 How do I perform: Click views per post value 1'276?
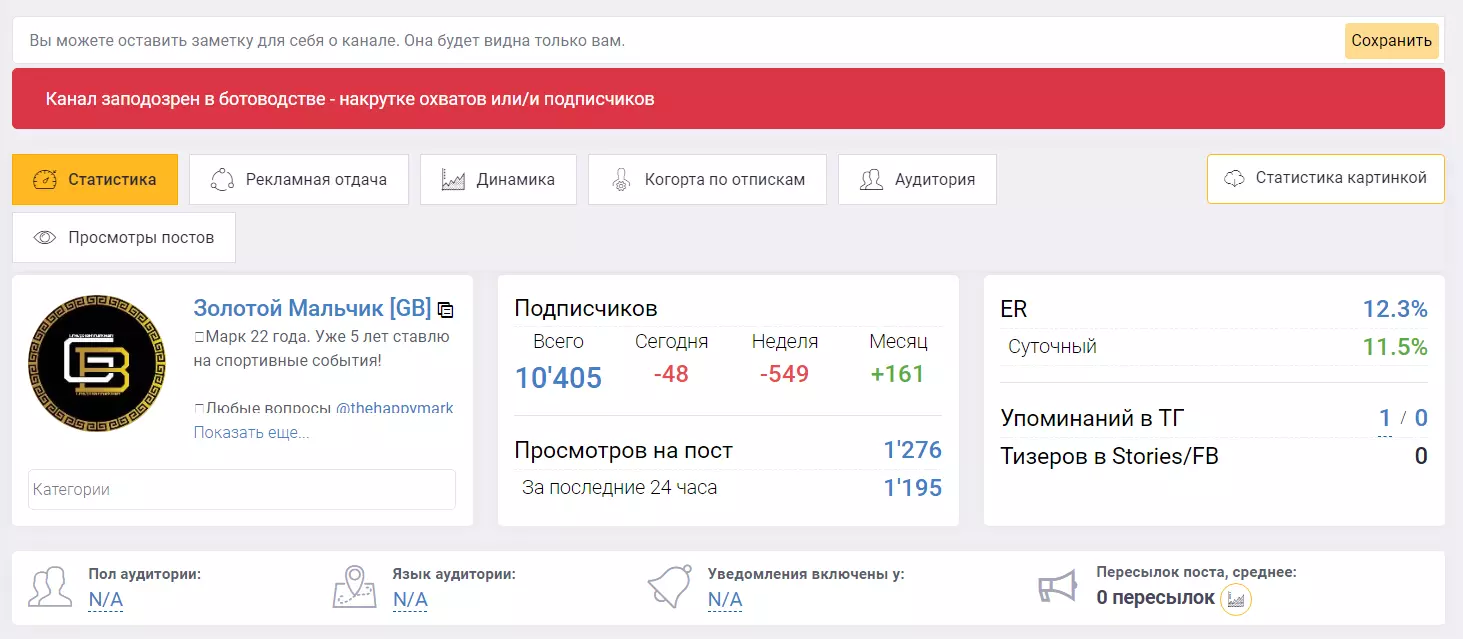click(x=913, y=450)
